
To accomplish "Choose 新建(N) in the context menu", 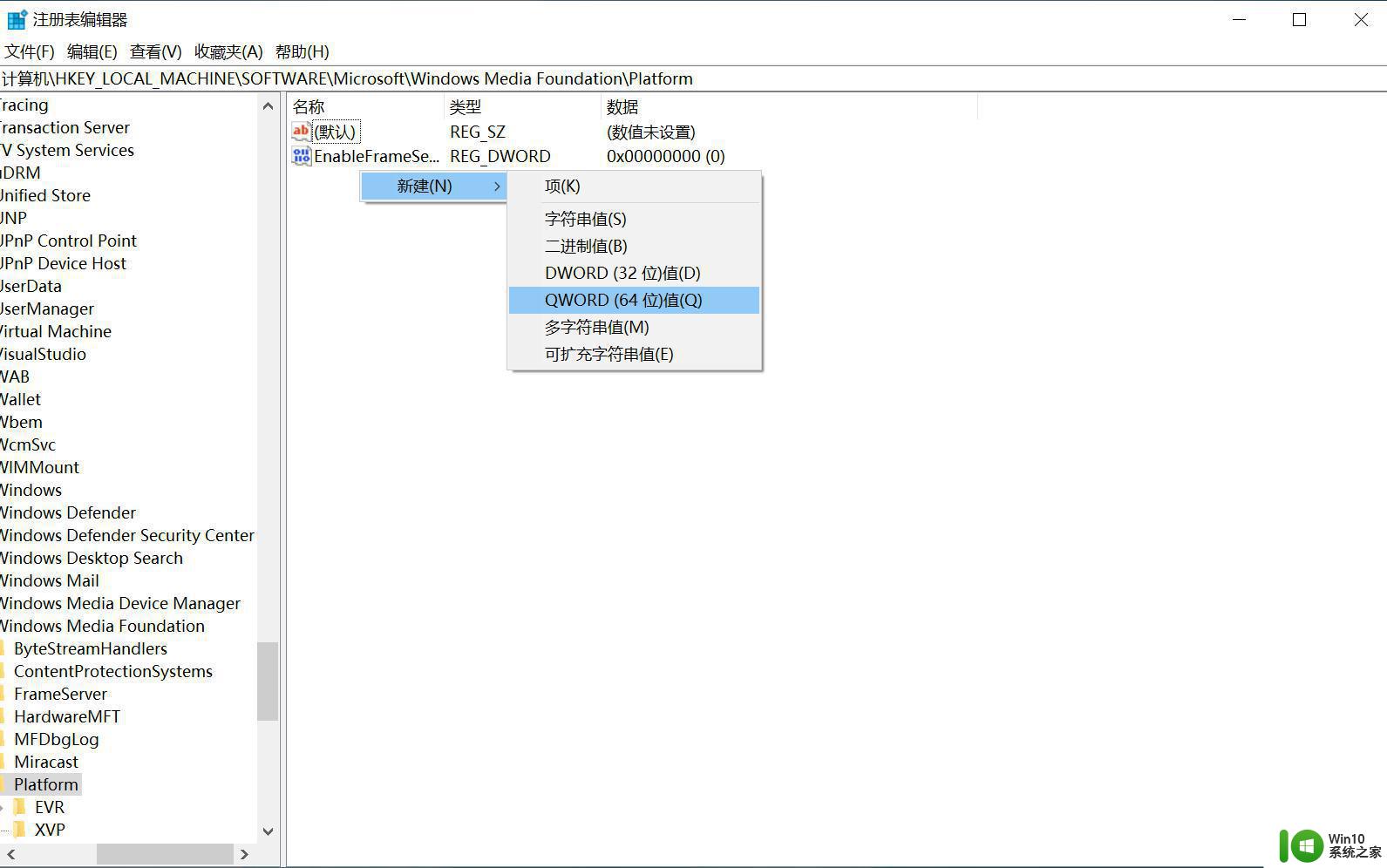I will click(434, 186).
